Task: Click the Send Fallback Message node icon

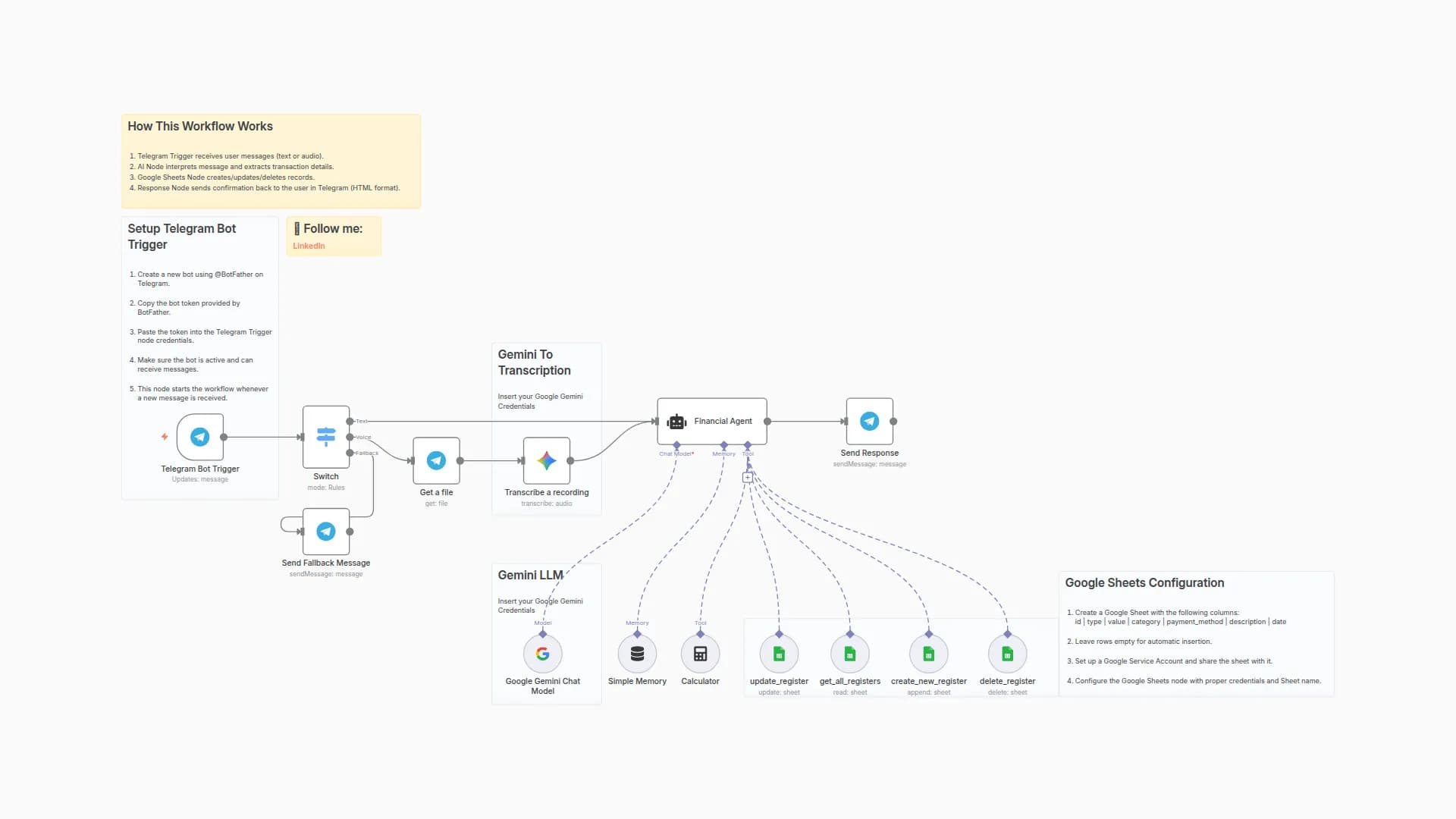Action: click(x=325, y=531)
